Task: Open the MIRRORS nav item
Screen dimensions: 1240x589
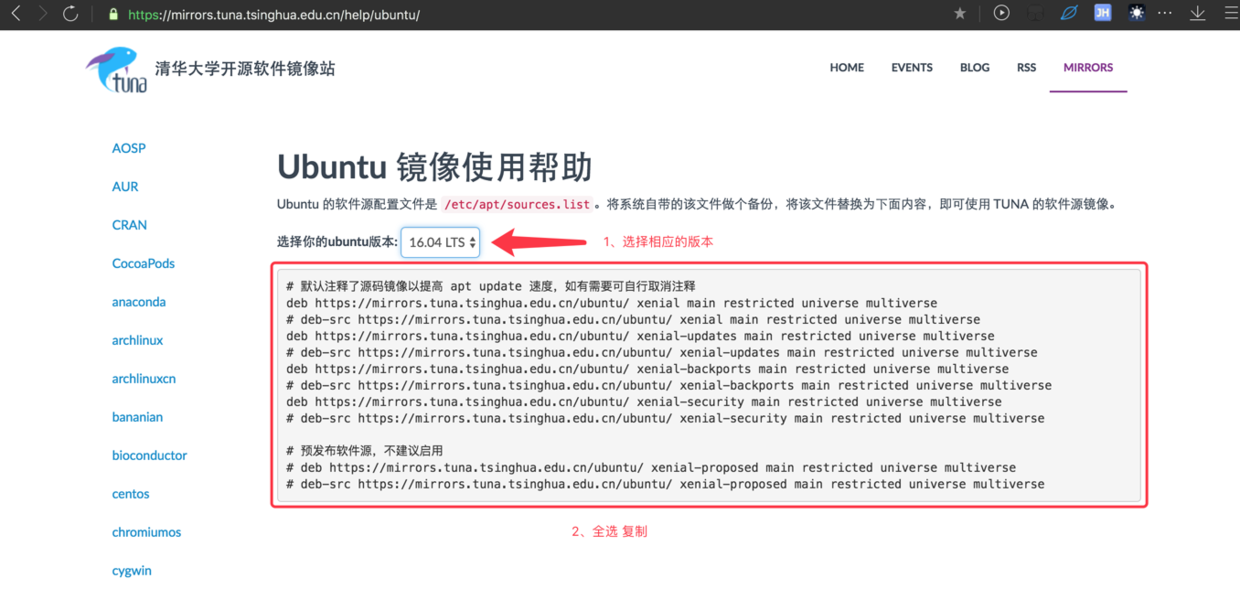Action: [1088, 67]
